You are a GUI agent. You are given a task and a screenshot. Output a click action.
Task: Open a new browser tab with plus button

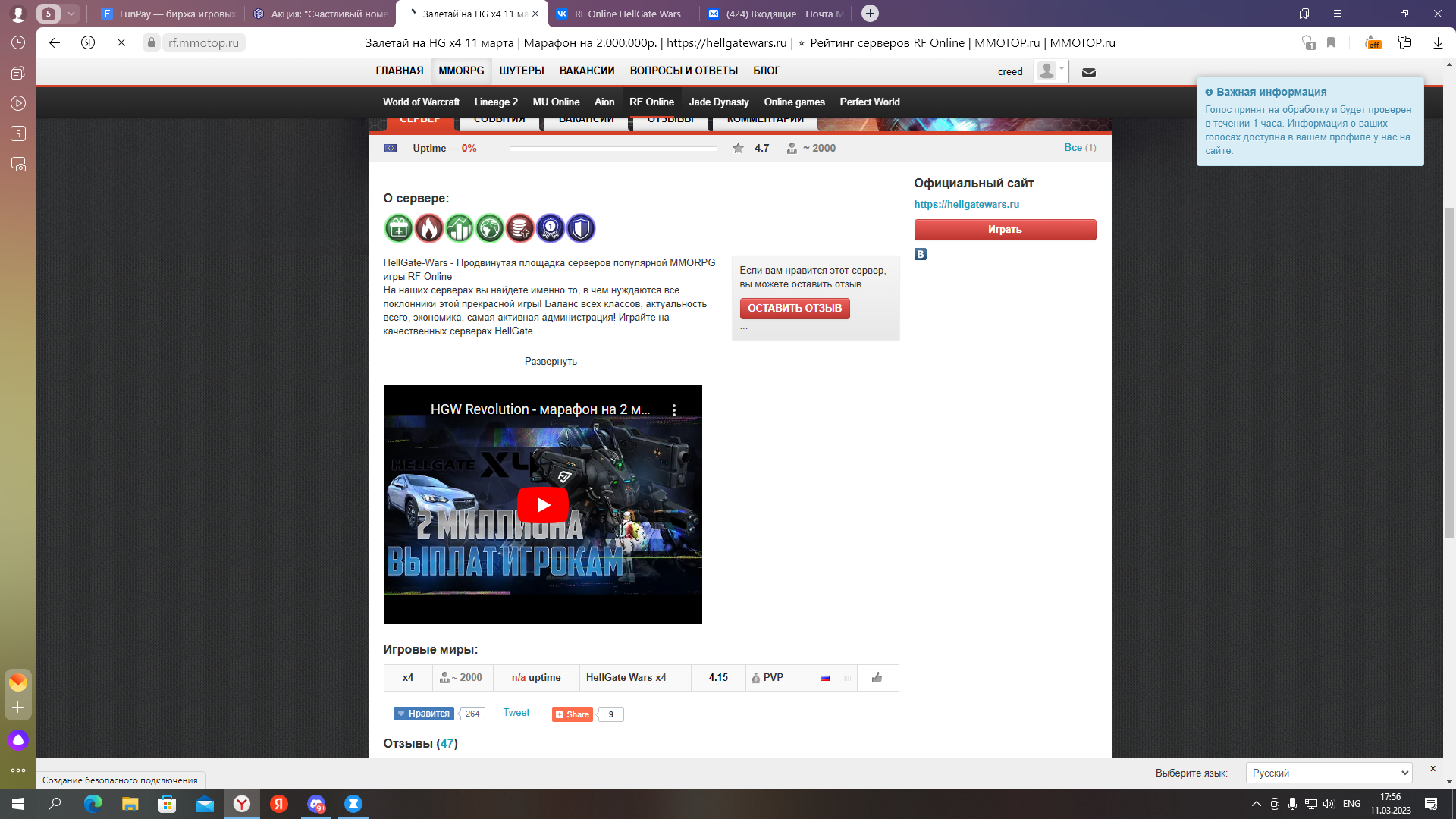pos(870,14)
